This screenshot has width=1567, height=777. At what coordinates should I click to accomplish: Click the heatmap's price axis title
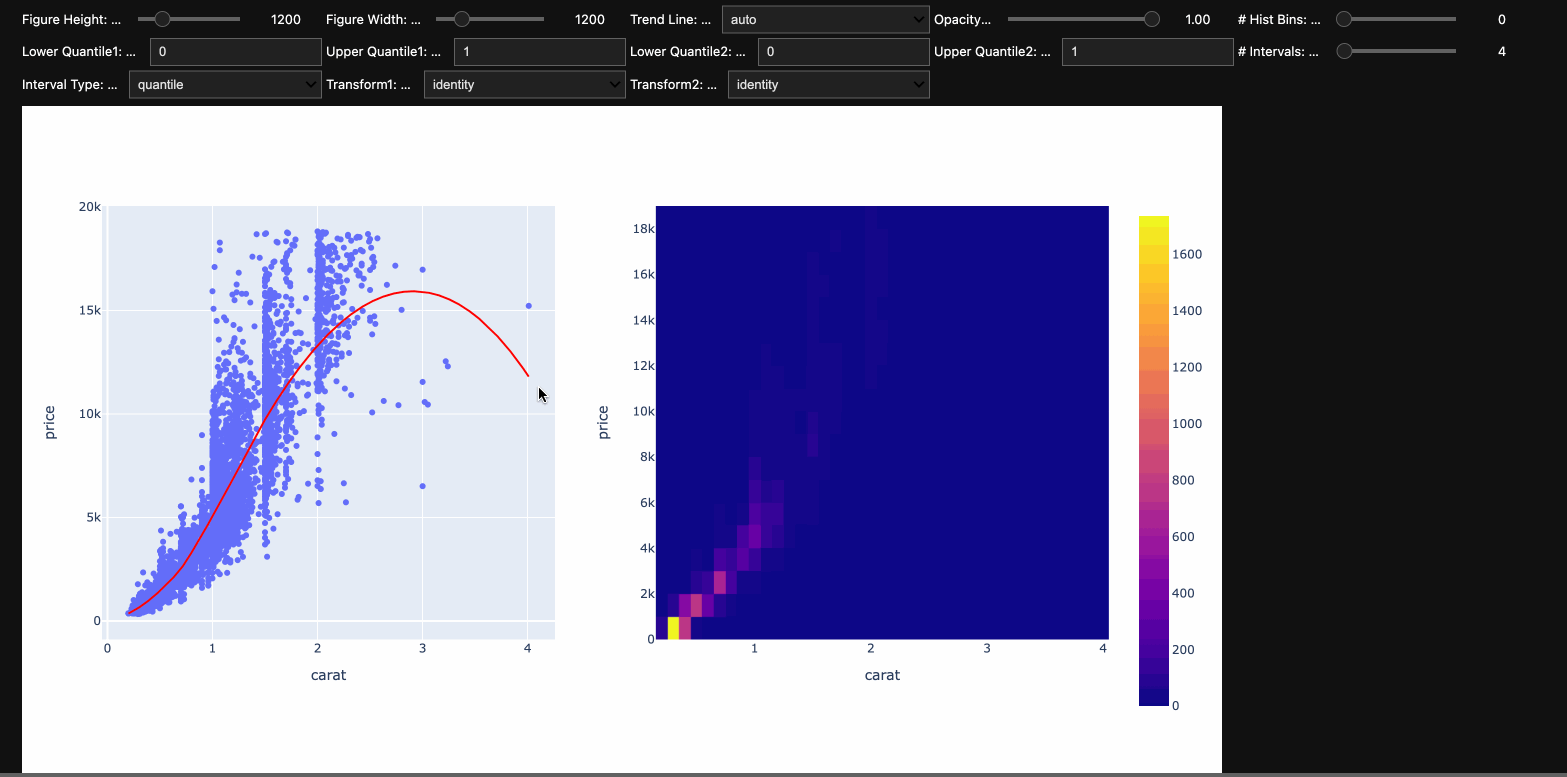[x=603, y=422]
